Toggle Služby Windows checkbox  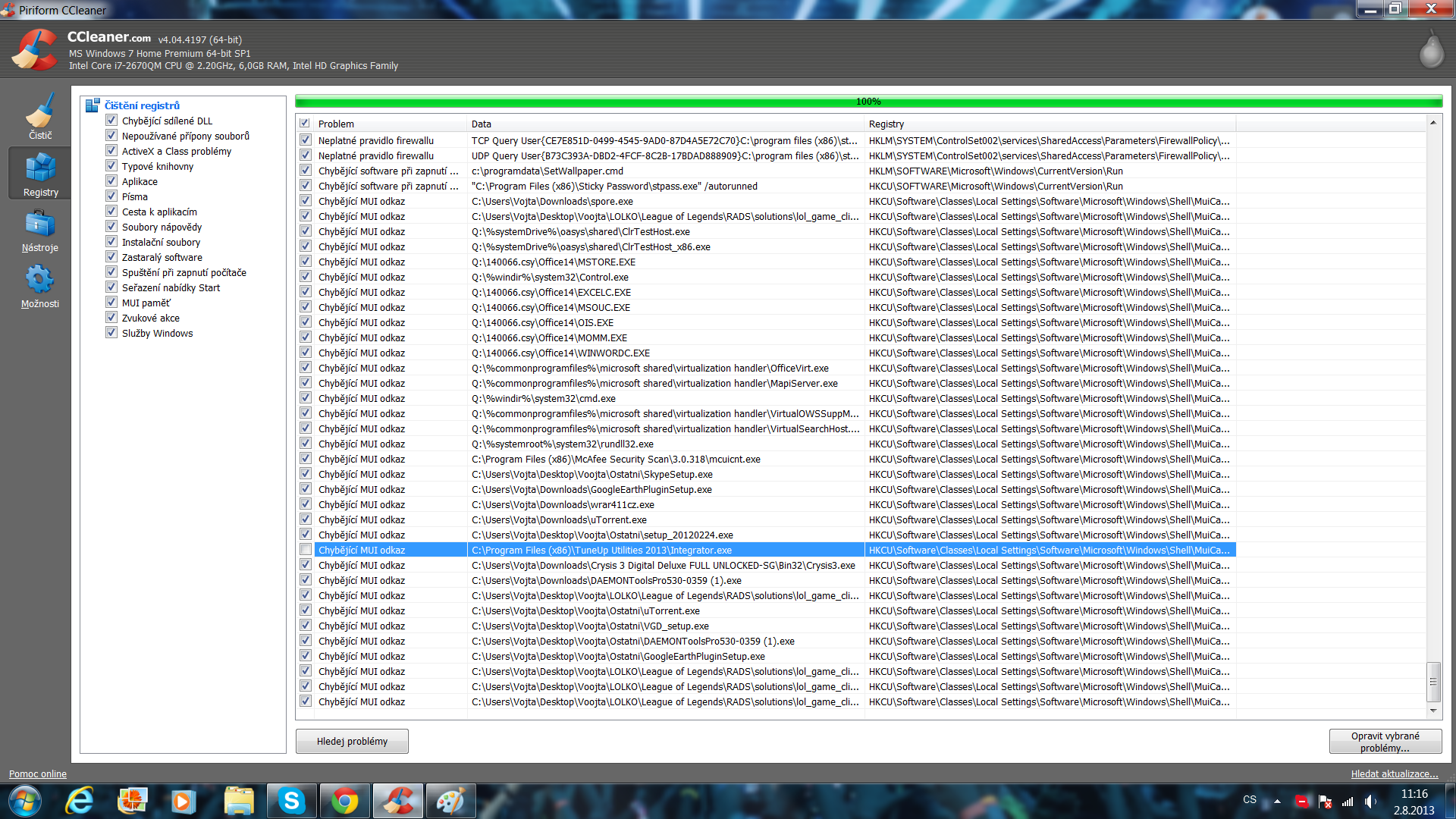(111, 333)
